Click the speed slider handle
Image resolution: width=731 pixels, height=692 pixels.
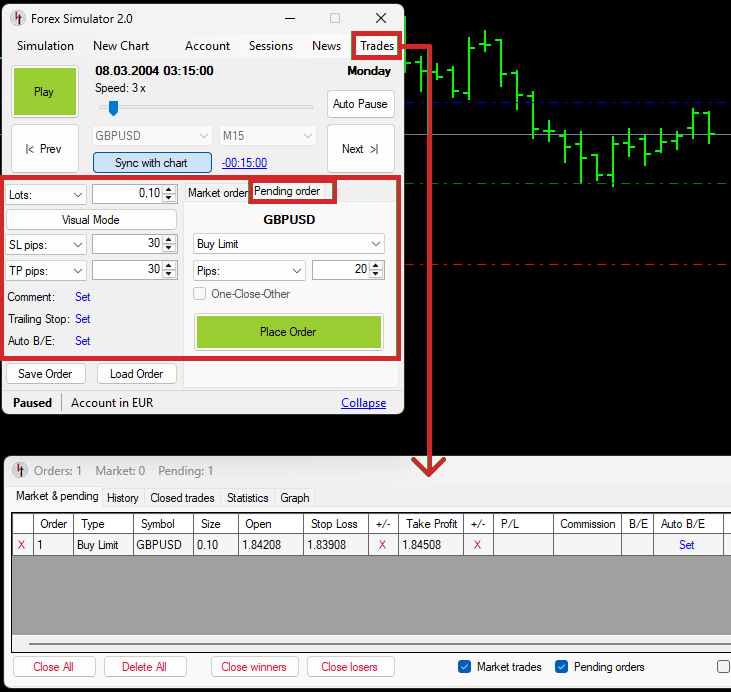(x=113, y=108)
